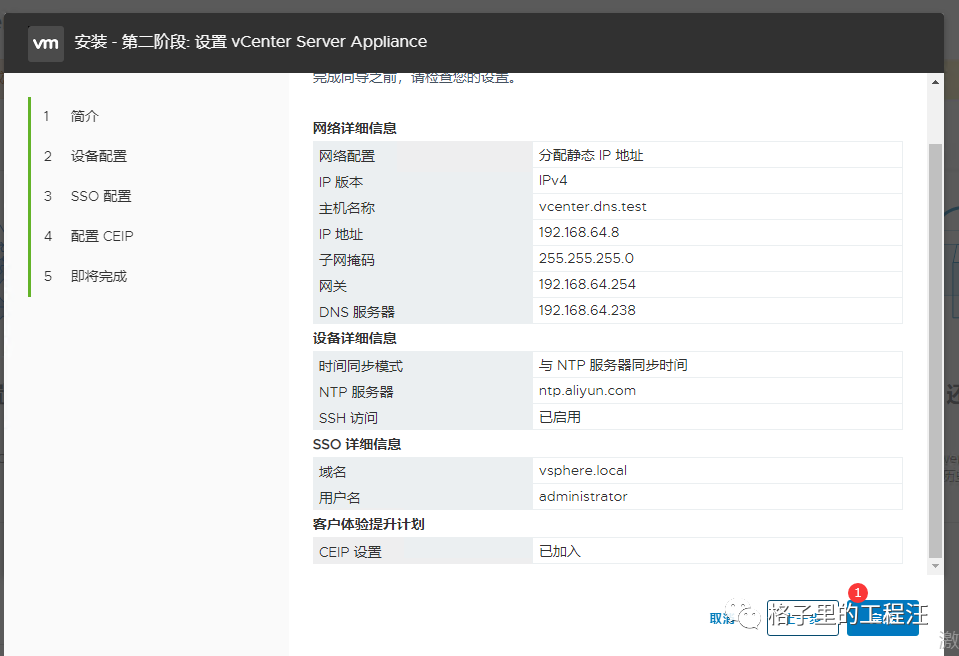Click the 取消 cancel link
959x656 pixels.
[x=722, y=618]
